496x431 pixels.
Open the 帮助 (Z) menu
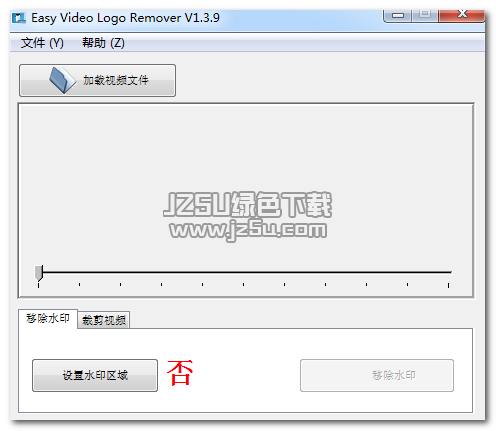click(103, 43)
